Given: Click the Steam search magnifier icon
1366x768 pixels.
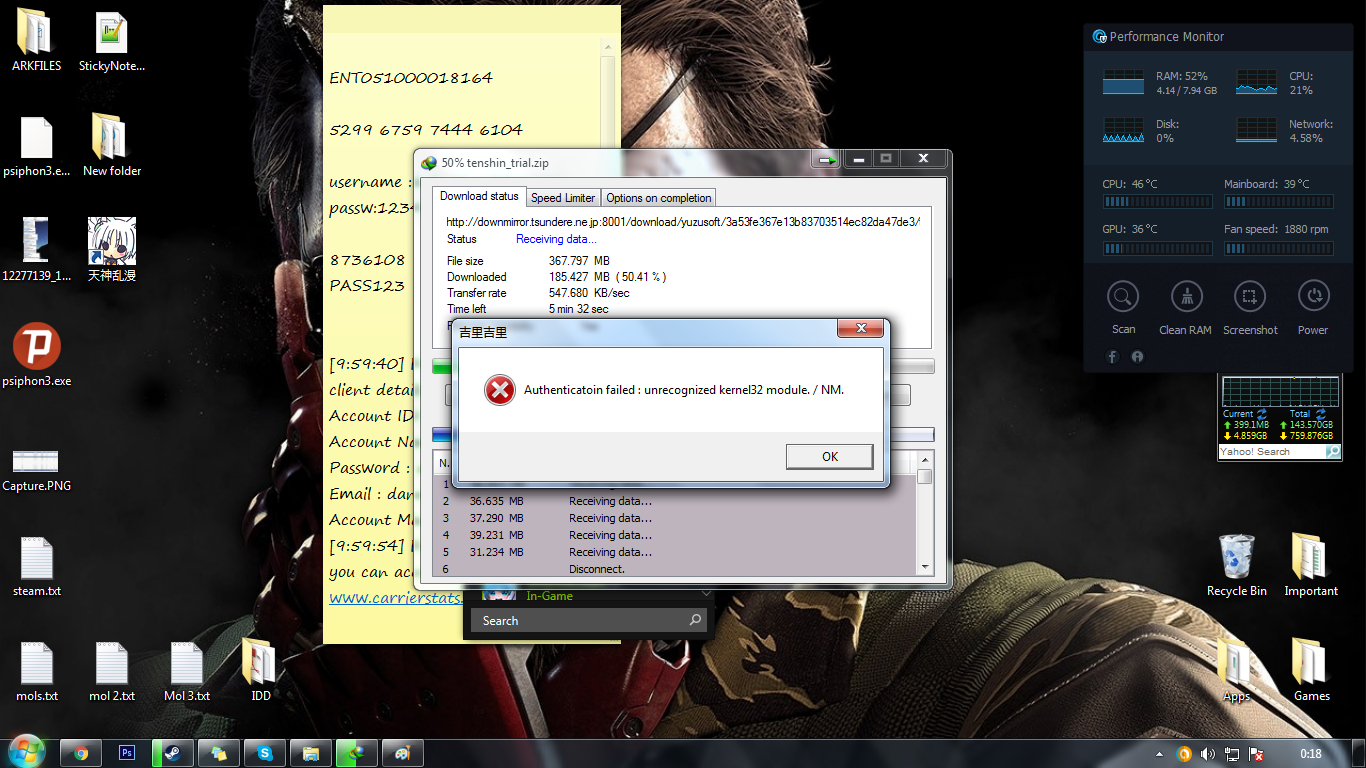Looking at the screenshot, I should [x=696, y=620].
